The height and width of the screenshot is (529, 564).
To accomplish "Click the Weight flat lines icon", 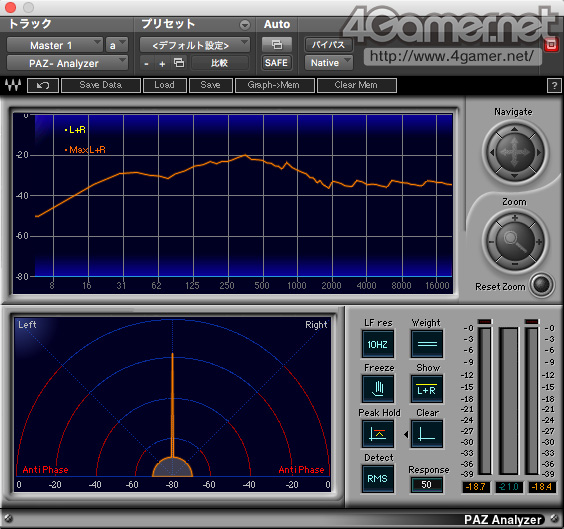I will 427,344.
